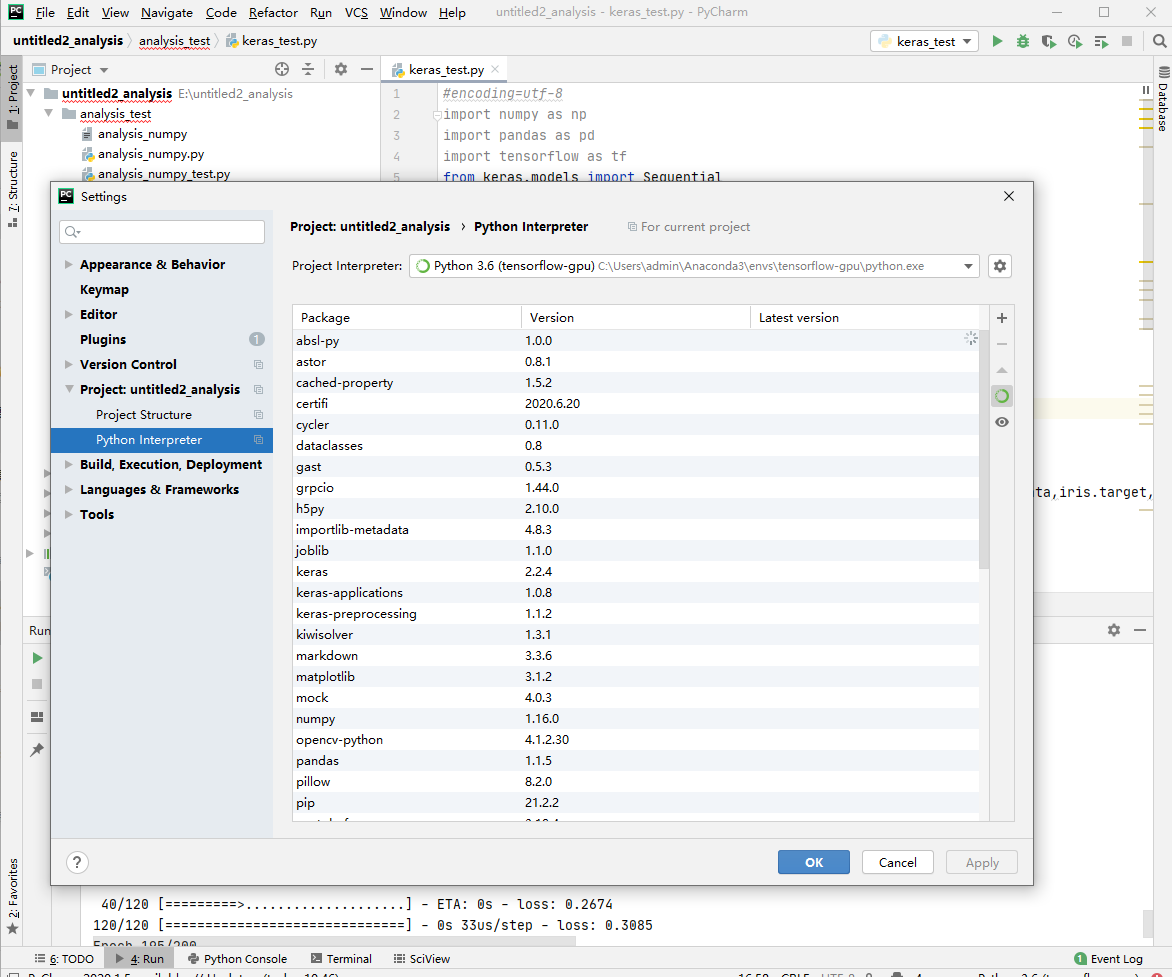
Task: Click the help question mark button
Action: point(77,862)
